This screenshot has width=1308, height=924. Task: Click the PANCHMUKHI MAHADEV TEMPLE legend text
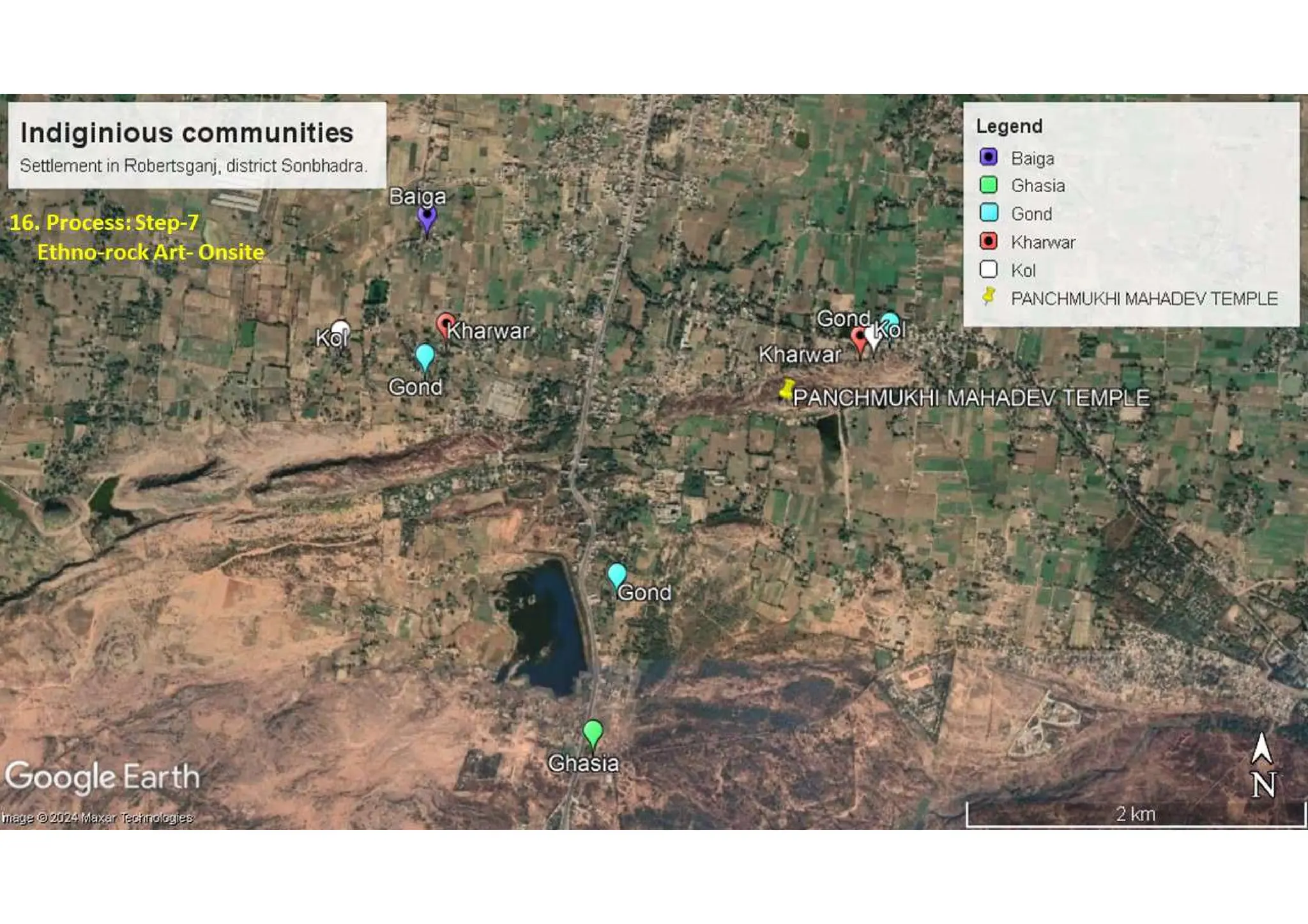tap(1144, 299)
